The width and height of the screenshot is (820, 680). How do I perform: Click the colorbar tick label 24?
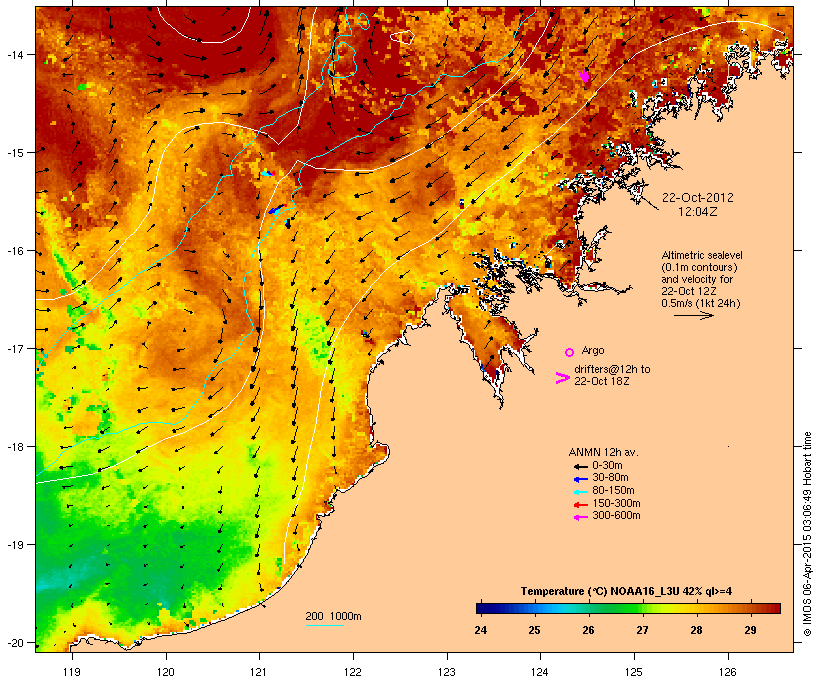point(481,630)
